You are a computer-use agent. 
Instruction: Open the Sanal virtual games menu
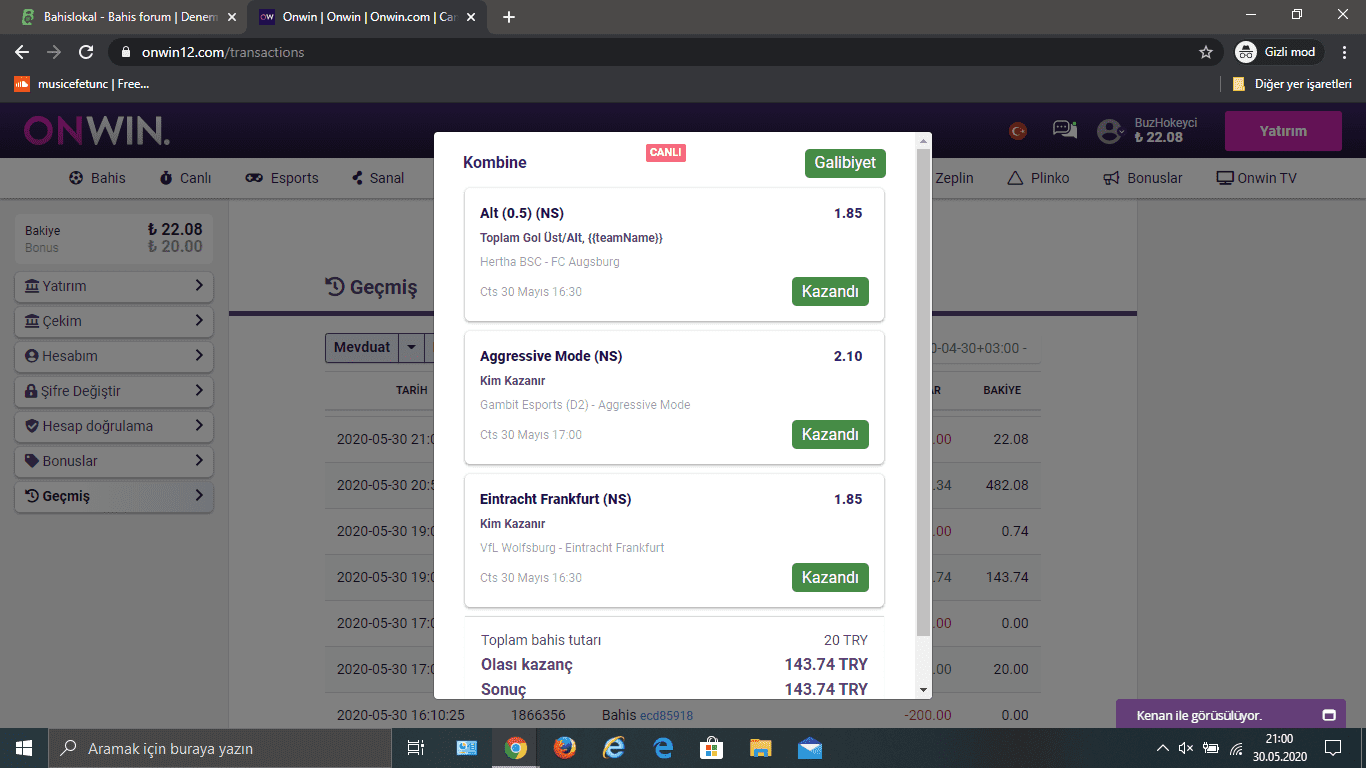377,178
